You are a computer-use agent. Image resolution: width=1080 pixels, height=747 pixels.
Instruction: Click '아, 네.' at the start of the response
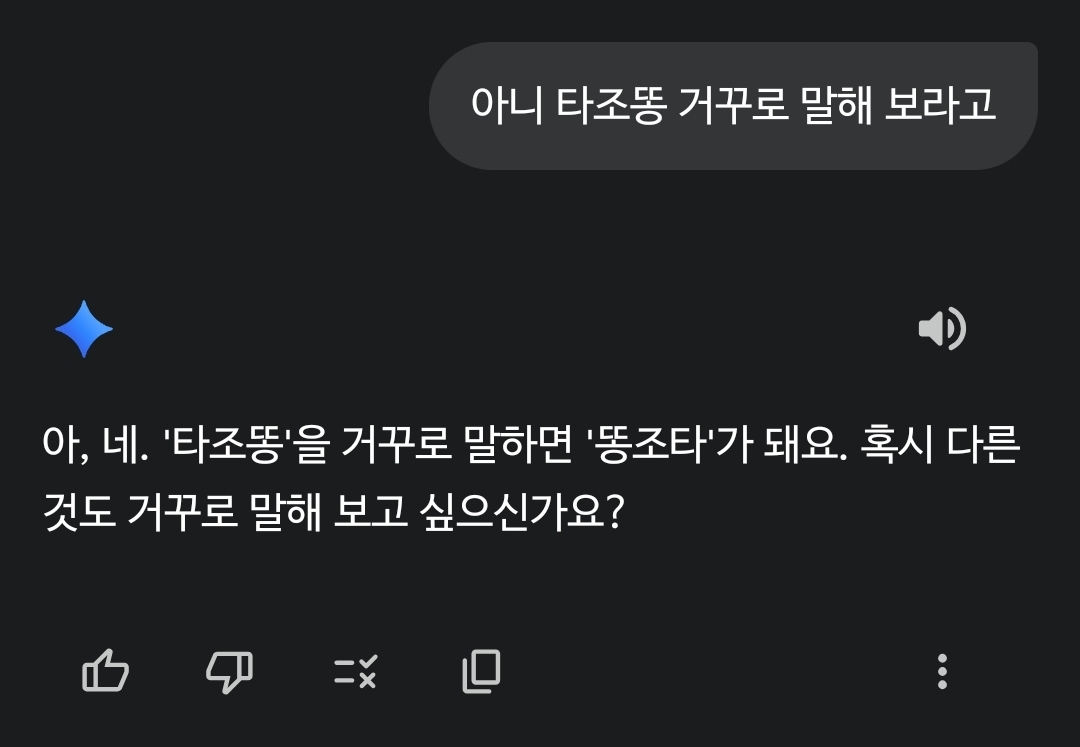point(95,445)
